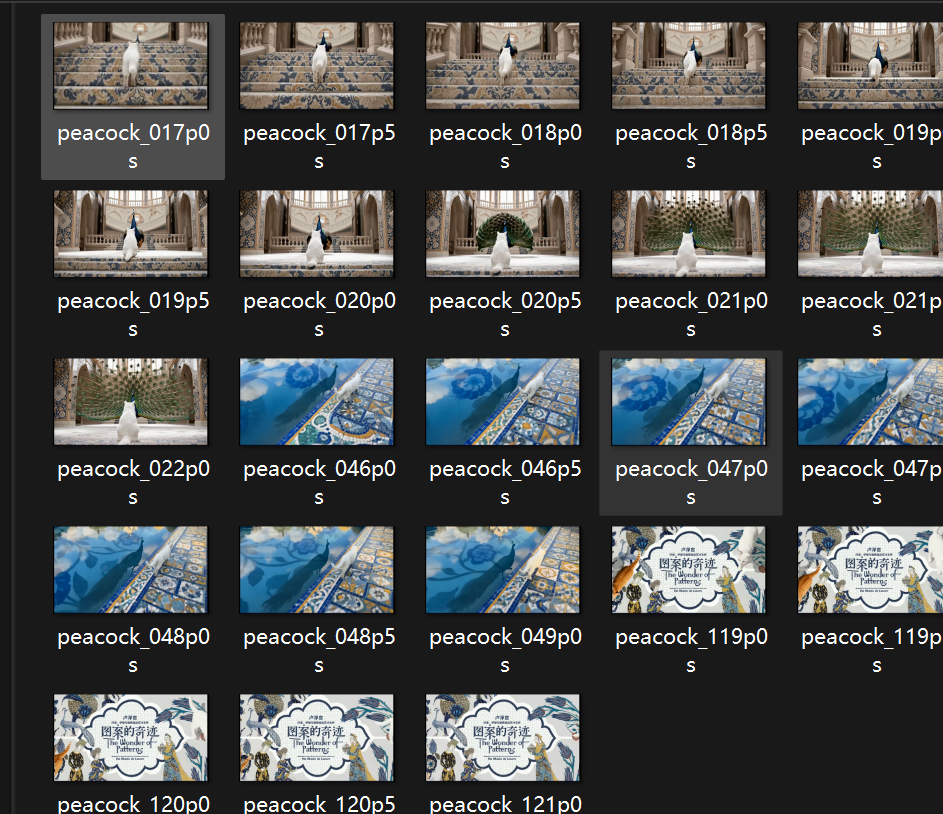Select the peacock_018p0s file
943x814 pixels.
click(503, 66)
